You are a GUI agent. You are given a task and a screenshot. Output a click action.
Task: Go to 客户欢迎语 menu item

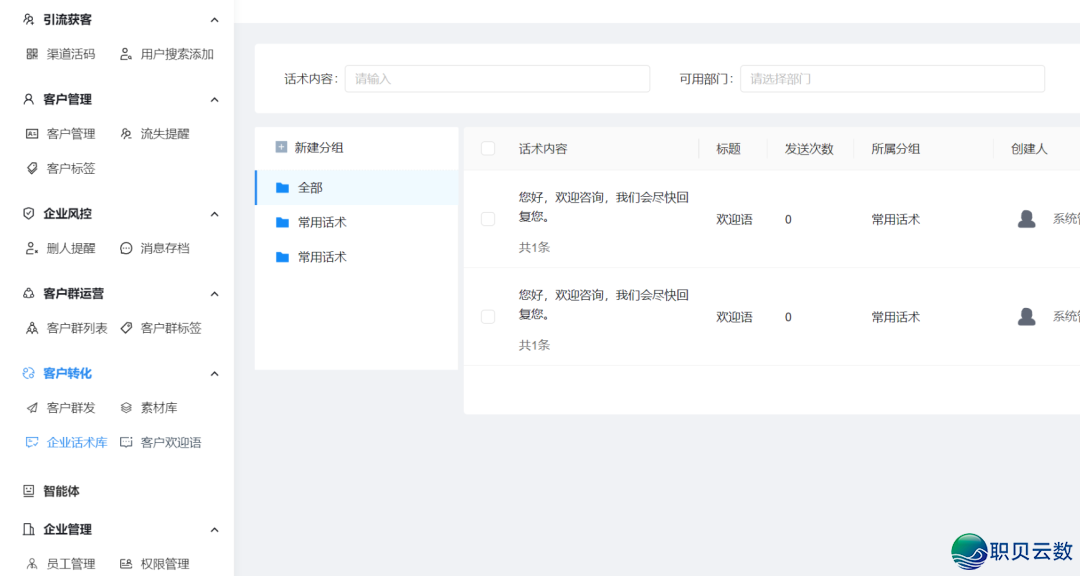pyautogui.click(x=170, y=442)
